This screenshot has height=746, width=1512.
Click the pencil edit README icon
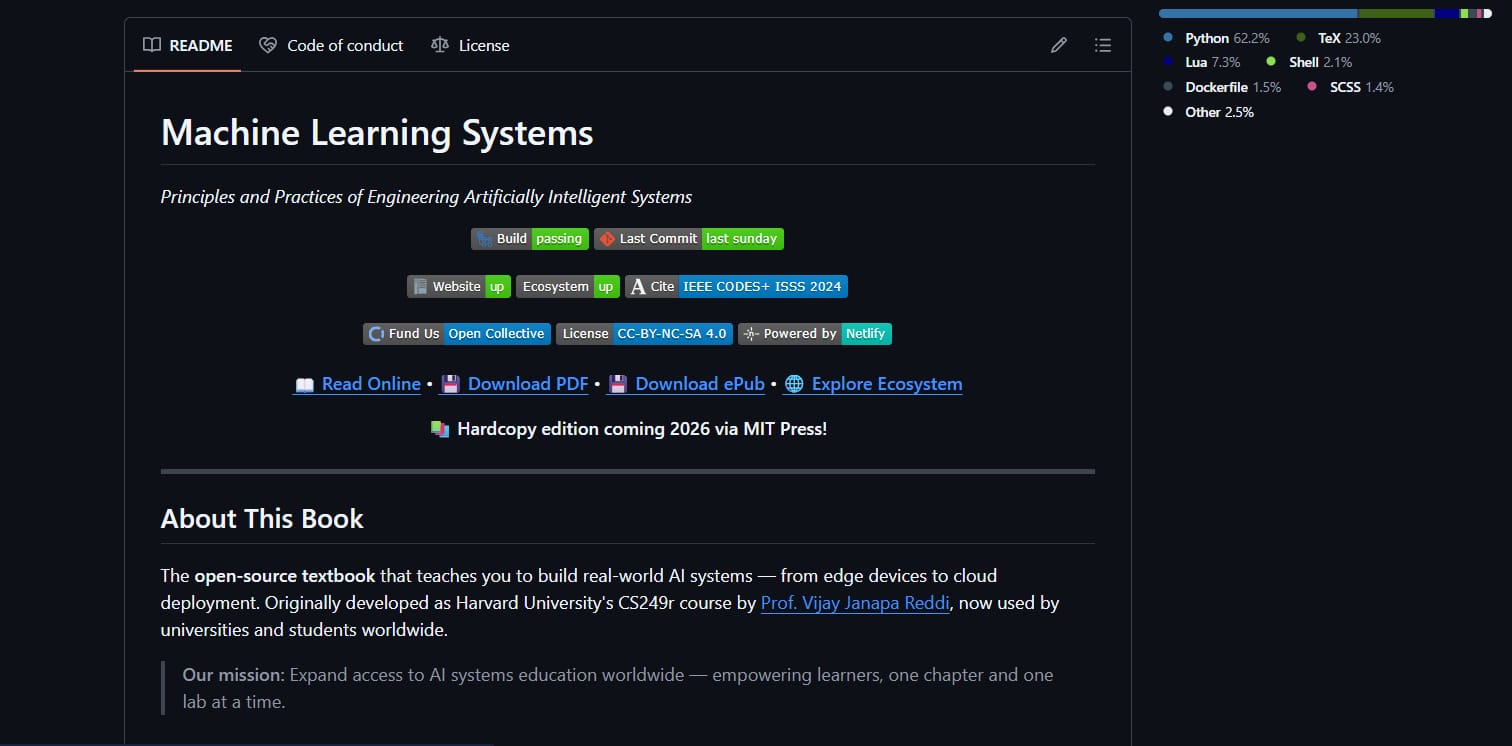coord(1058,45)
